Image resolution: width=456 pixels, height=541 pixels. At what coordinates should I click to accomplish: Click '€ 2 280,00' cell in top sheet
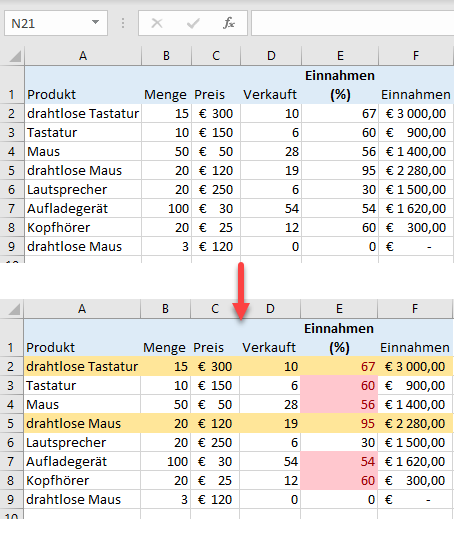tap(416, 170)
